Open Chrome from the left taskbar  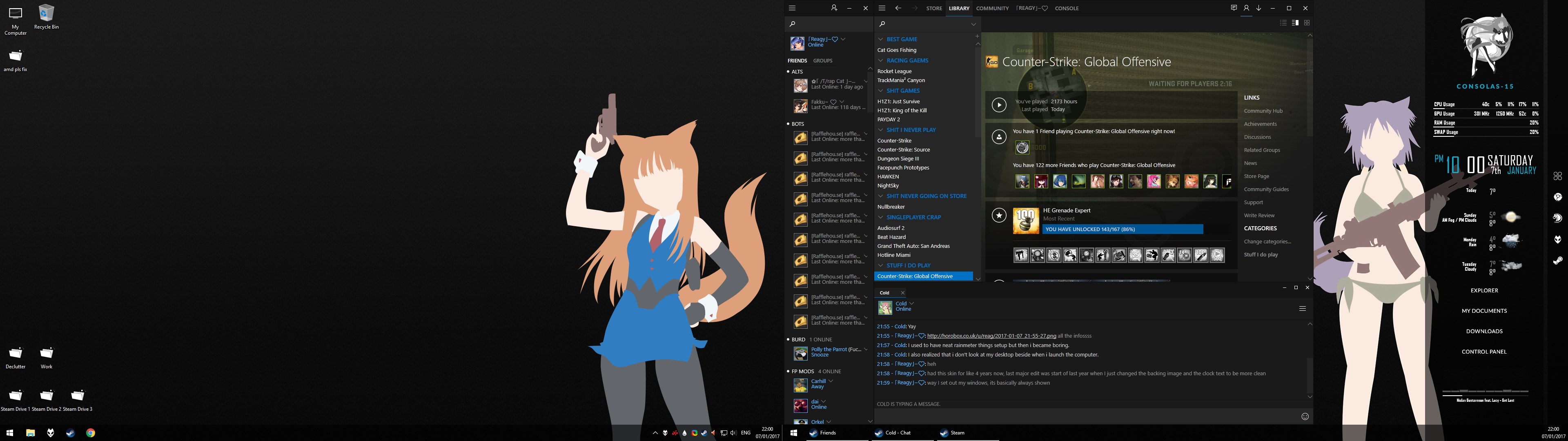(x=91, y=433)
